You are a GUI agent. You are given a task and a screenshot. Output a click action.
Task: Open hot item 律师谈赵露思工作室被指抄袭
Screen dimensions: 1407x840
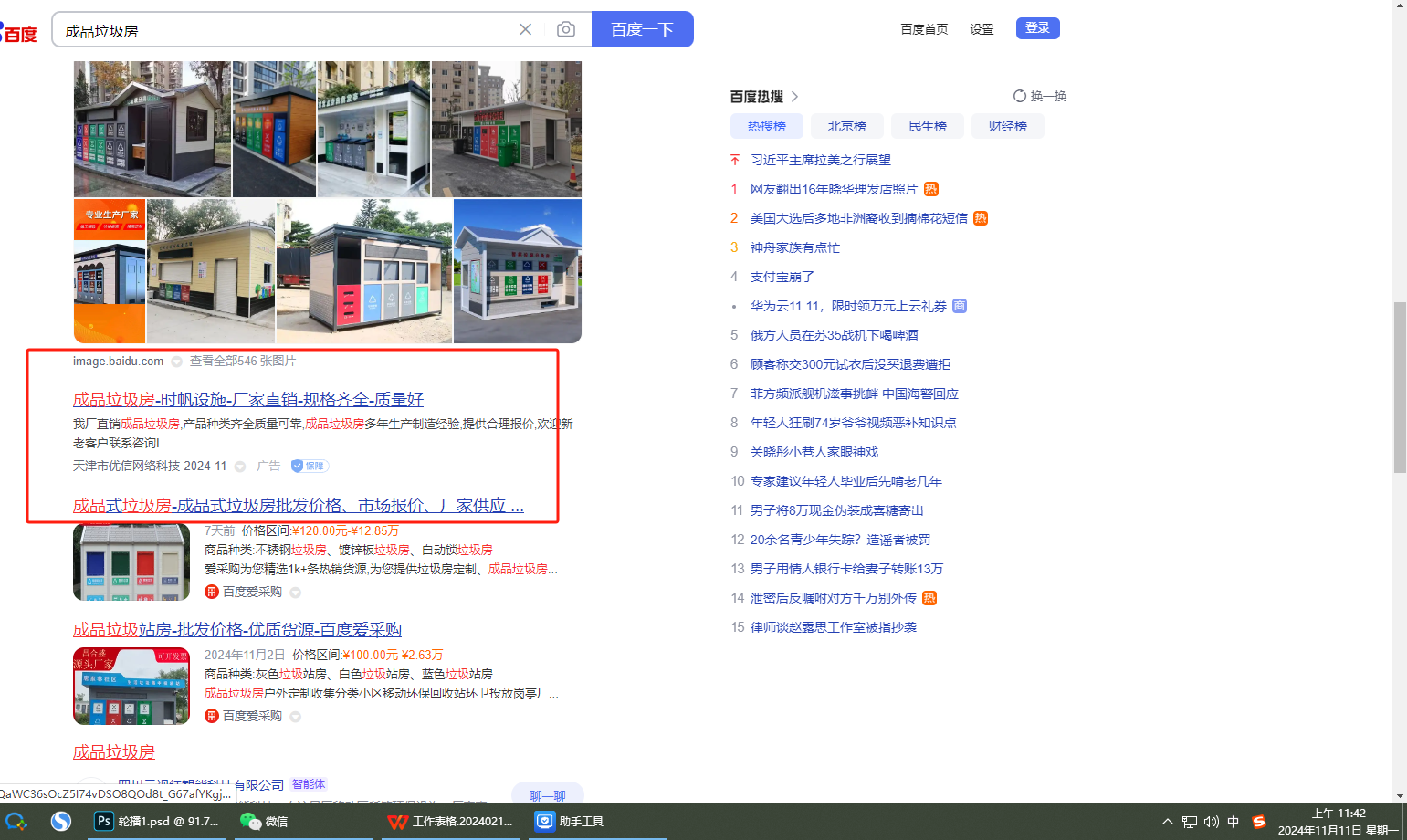(x=833, y=627)
